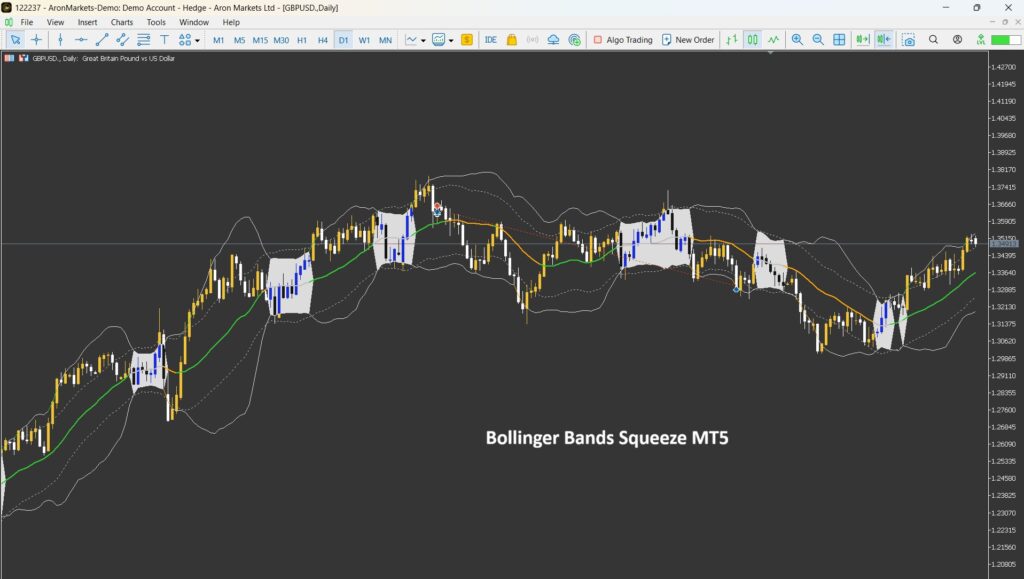
Task: Expand the indicators list dropdown arrow
Action: [x=451, y=41]
